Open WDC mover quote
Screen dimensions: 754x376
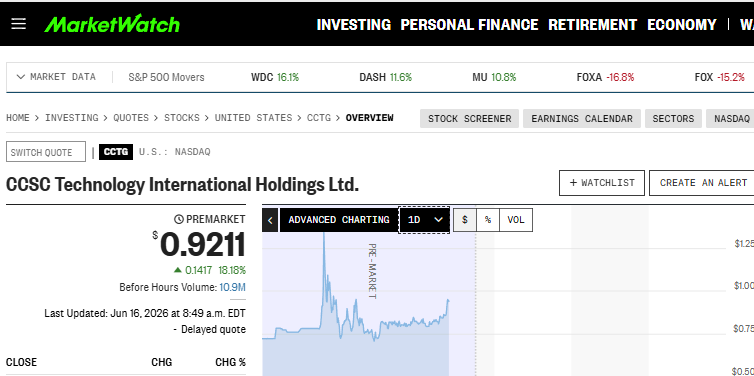click(x=275, y=77)
